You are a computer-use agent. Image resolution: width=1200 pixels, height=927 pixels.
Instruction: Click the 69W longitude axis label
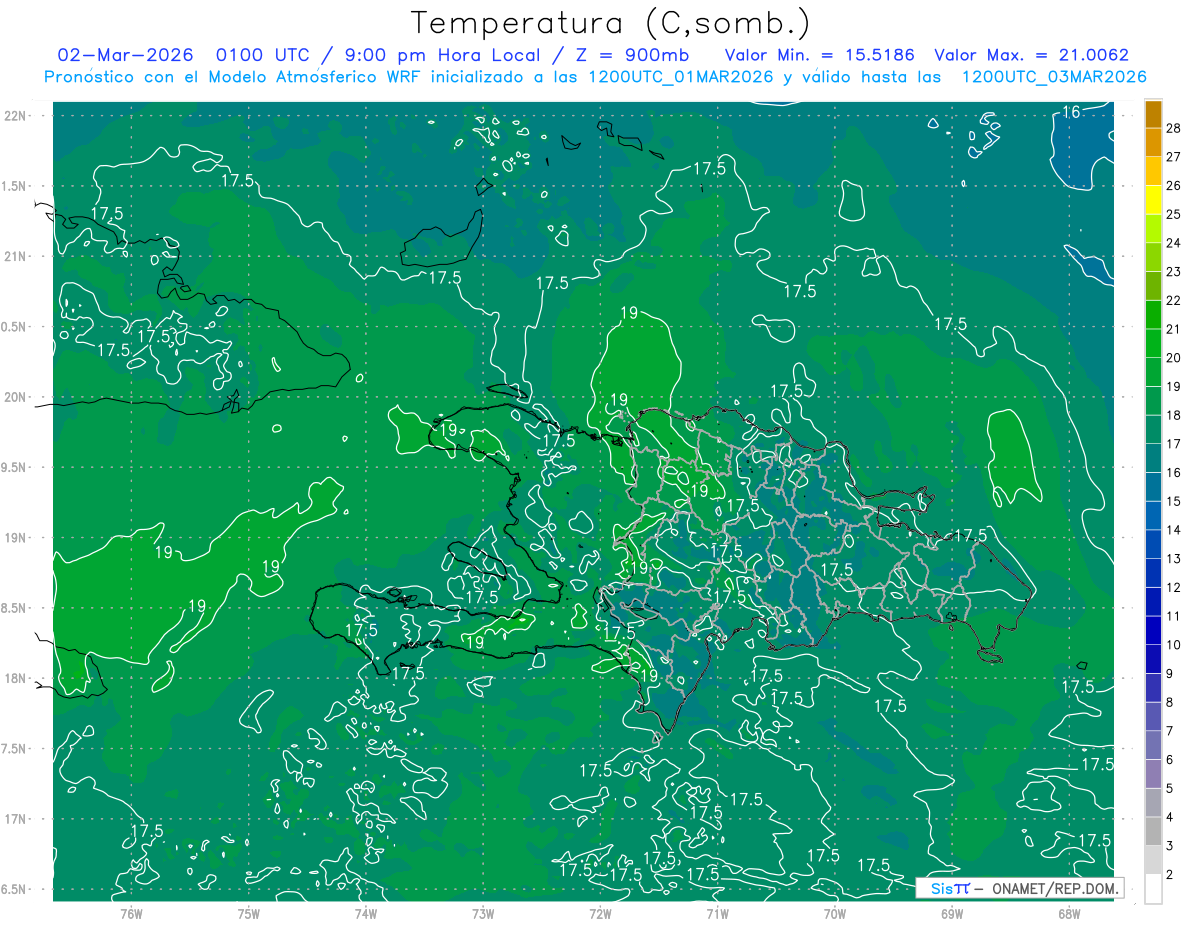(952, 914)
